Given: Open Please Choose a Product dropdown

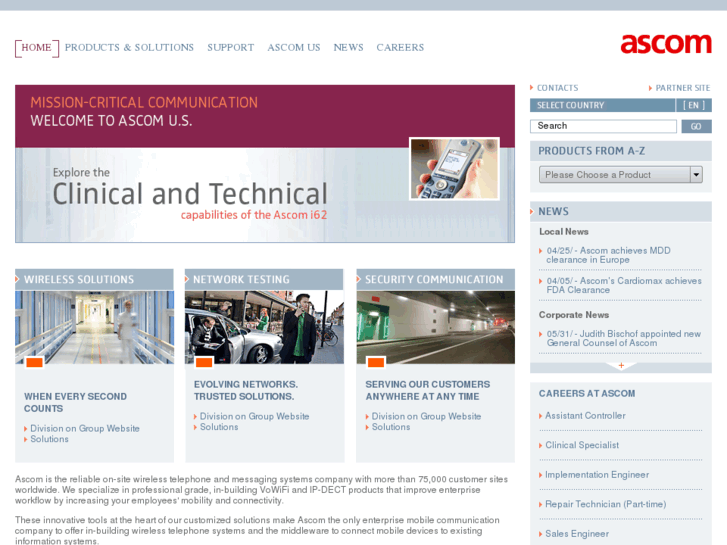Looking at the screenshot, I should coord(621,175).
